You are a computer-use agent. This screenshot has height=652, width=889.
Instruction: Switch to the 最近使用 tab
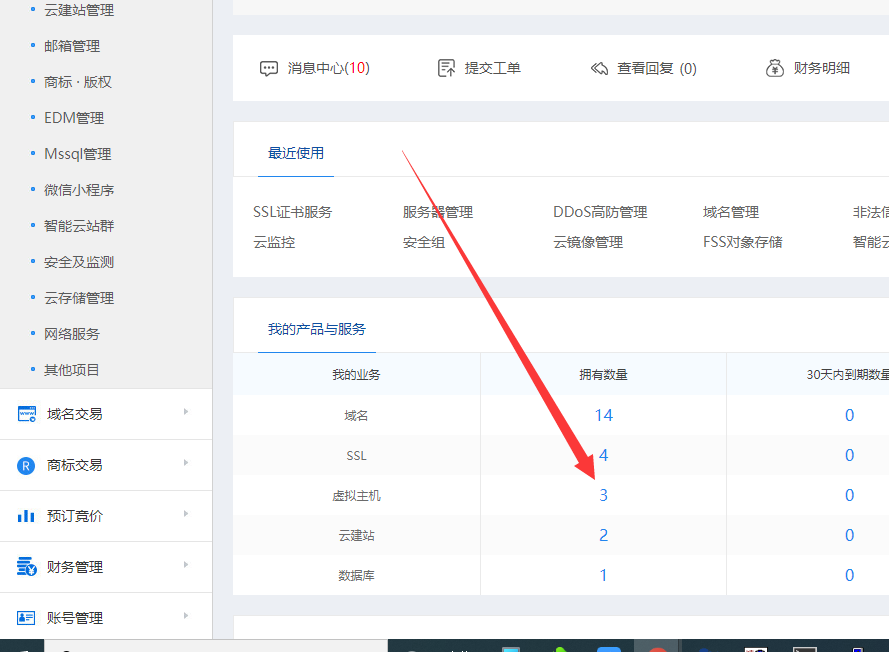click(296, 153)
